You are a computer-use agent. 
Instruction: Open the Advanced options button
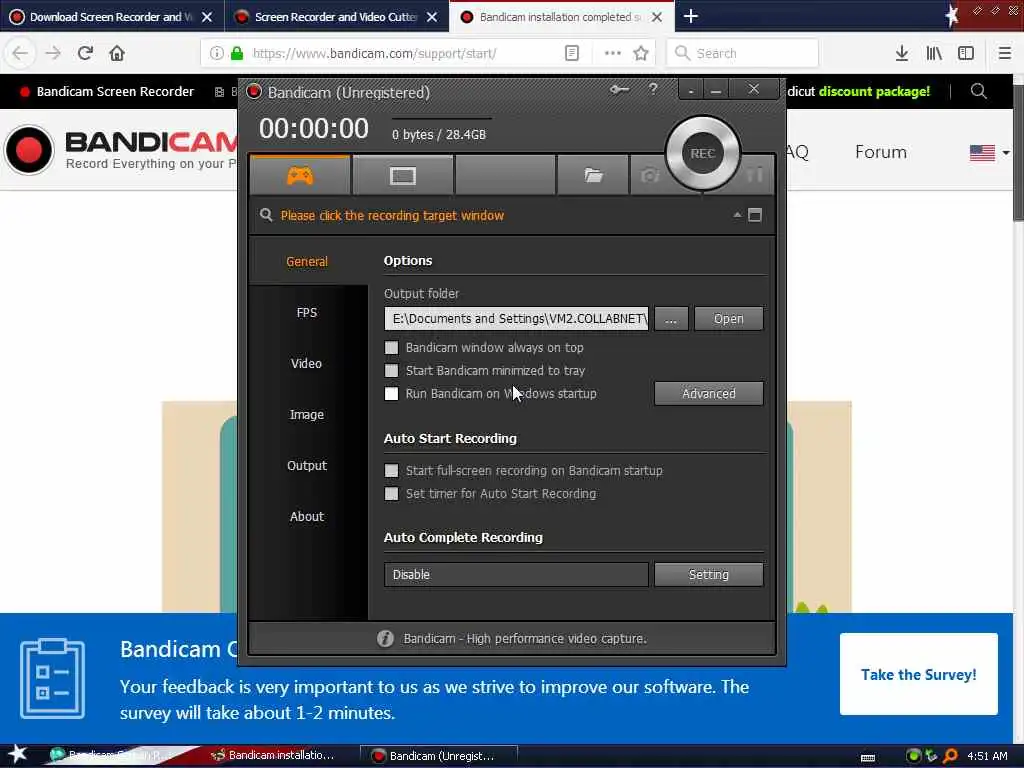pyautogui.click(x=709, y=393)
